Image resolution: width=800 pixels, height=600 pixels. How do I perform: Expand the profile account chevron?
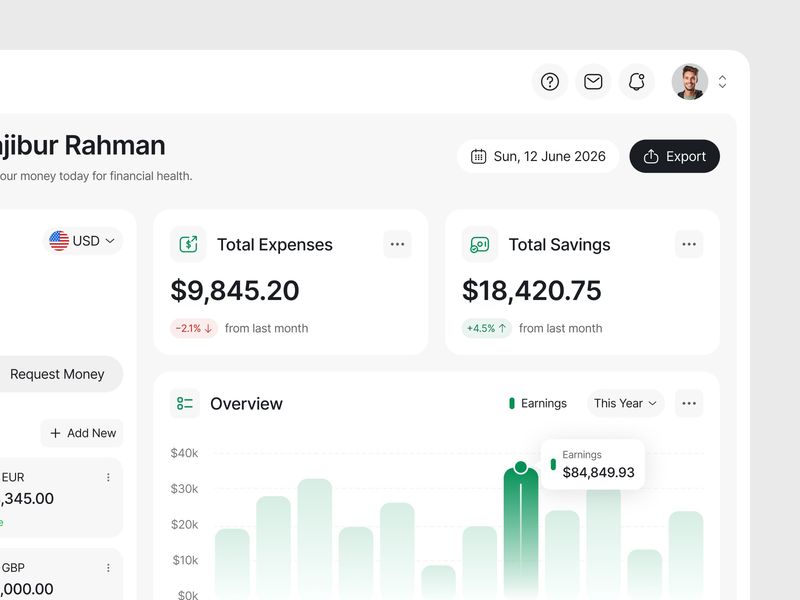722,82
